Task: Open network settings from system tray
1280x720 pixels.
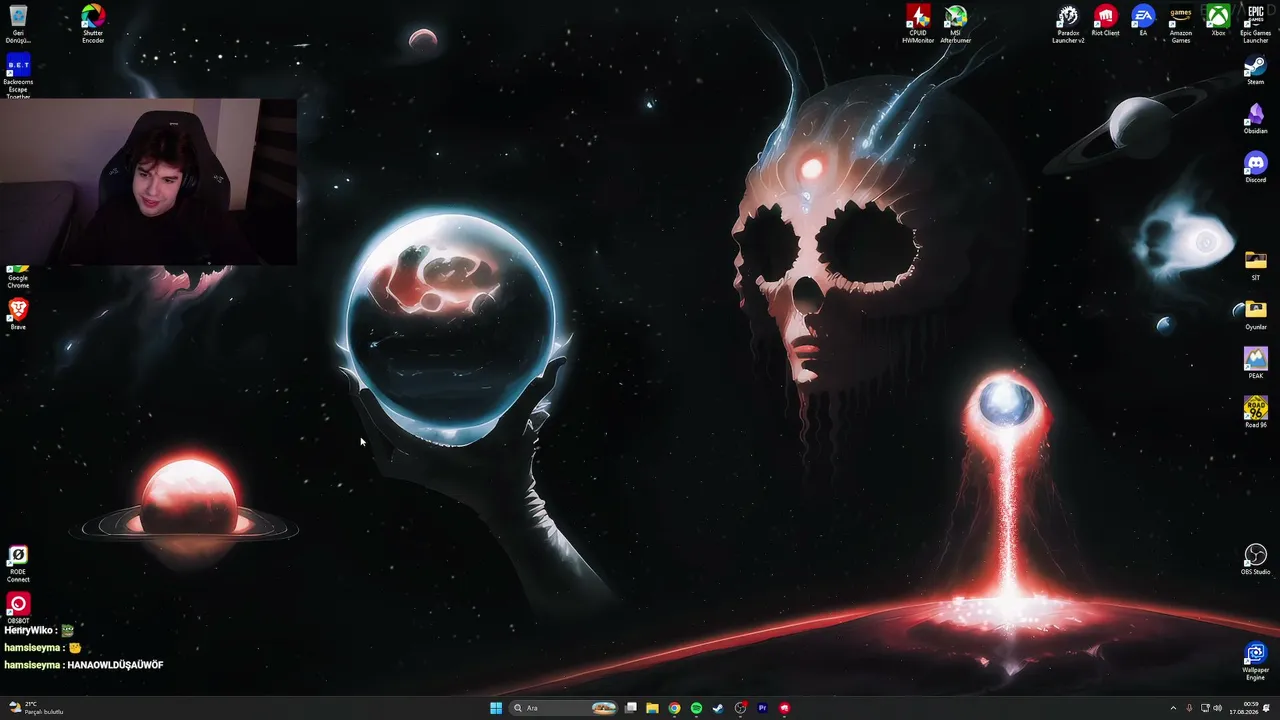Action: tap(1205, 708)
